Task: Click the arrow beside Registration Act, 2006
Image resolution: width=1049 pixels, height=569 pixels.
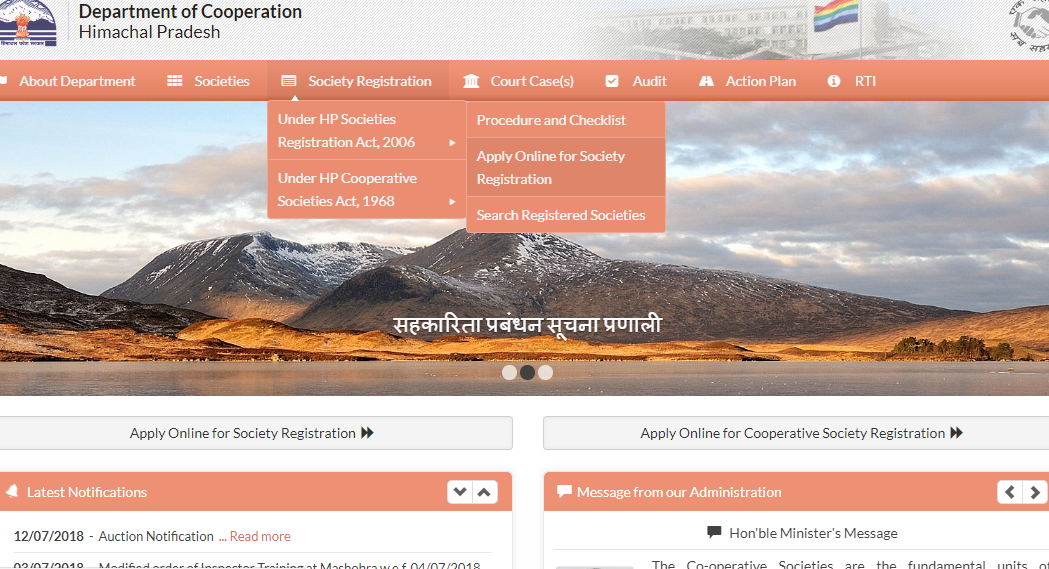Action: (452, 142)
